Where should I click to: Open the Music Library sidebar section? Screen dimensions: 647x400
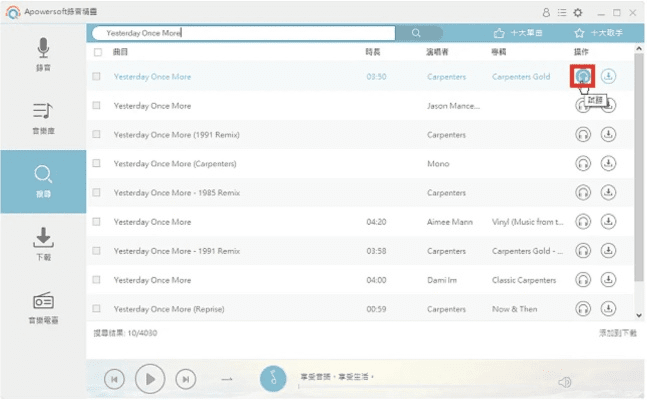pos(43,118)
